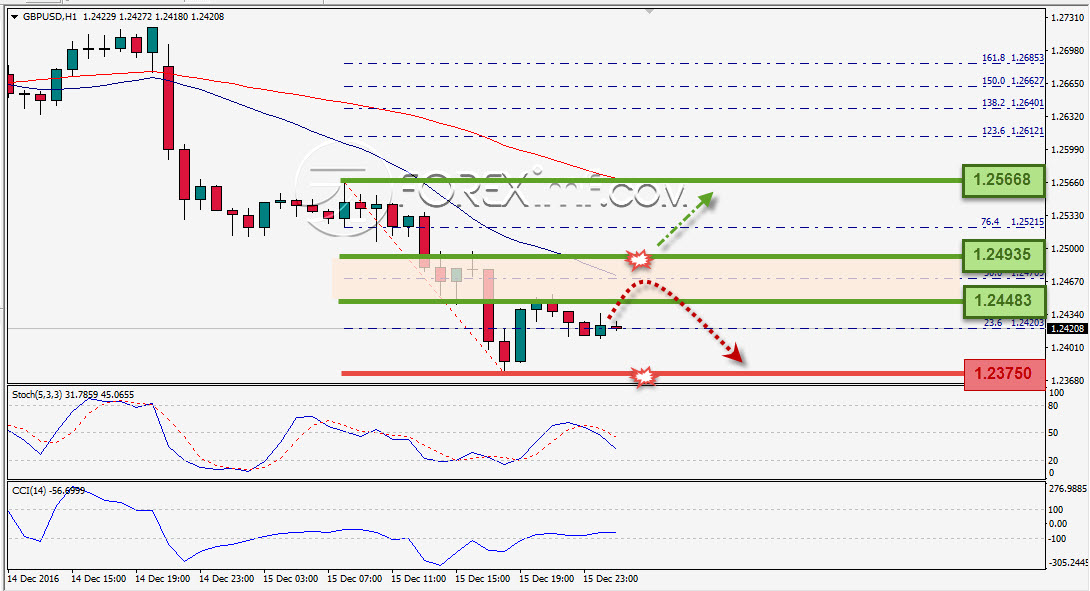
Task: Click the time axis label 15 Dec 15:00
Action: [482, 578]
